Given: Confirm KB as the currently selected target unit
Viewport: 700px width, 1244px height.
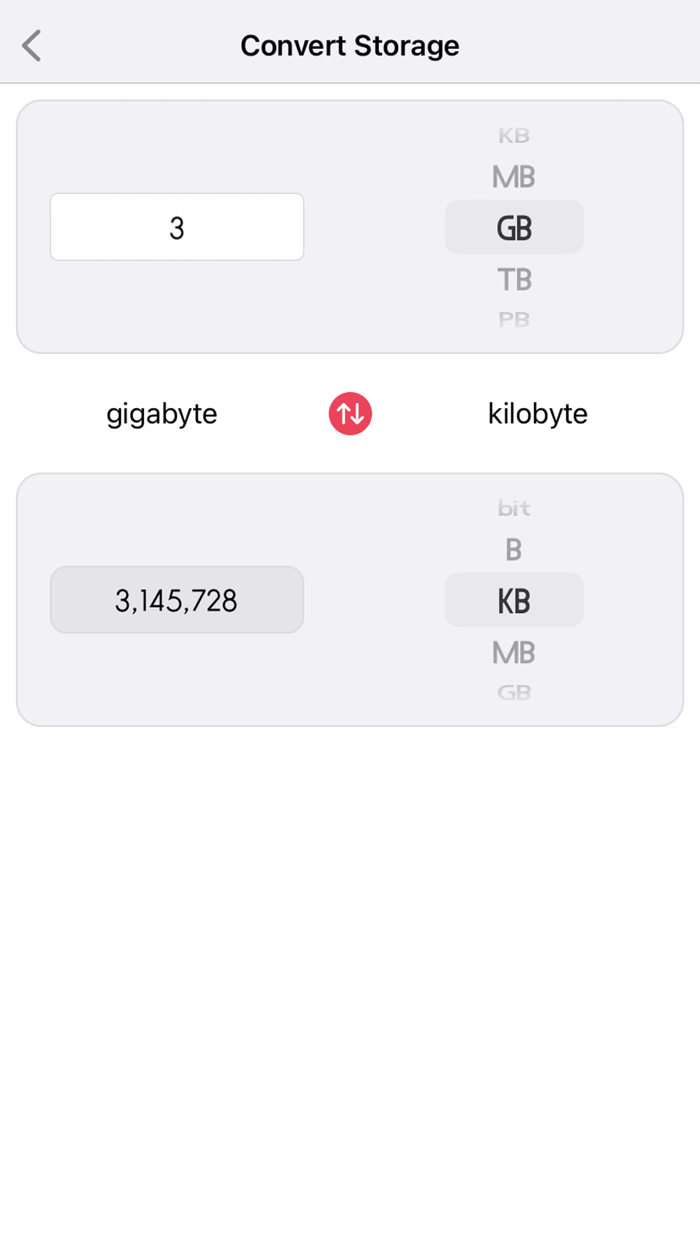Looking at the screenshot, I should [x=514, y=600].
